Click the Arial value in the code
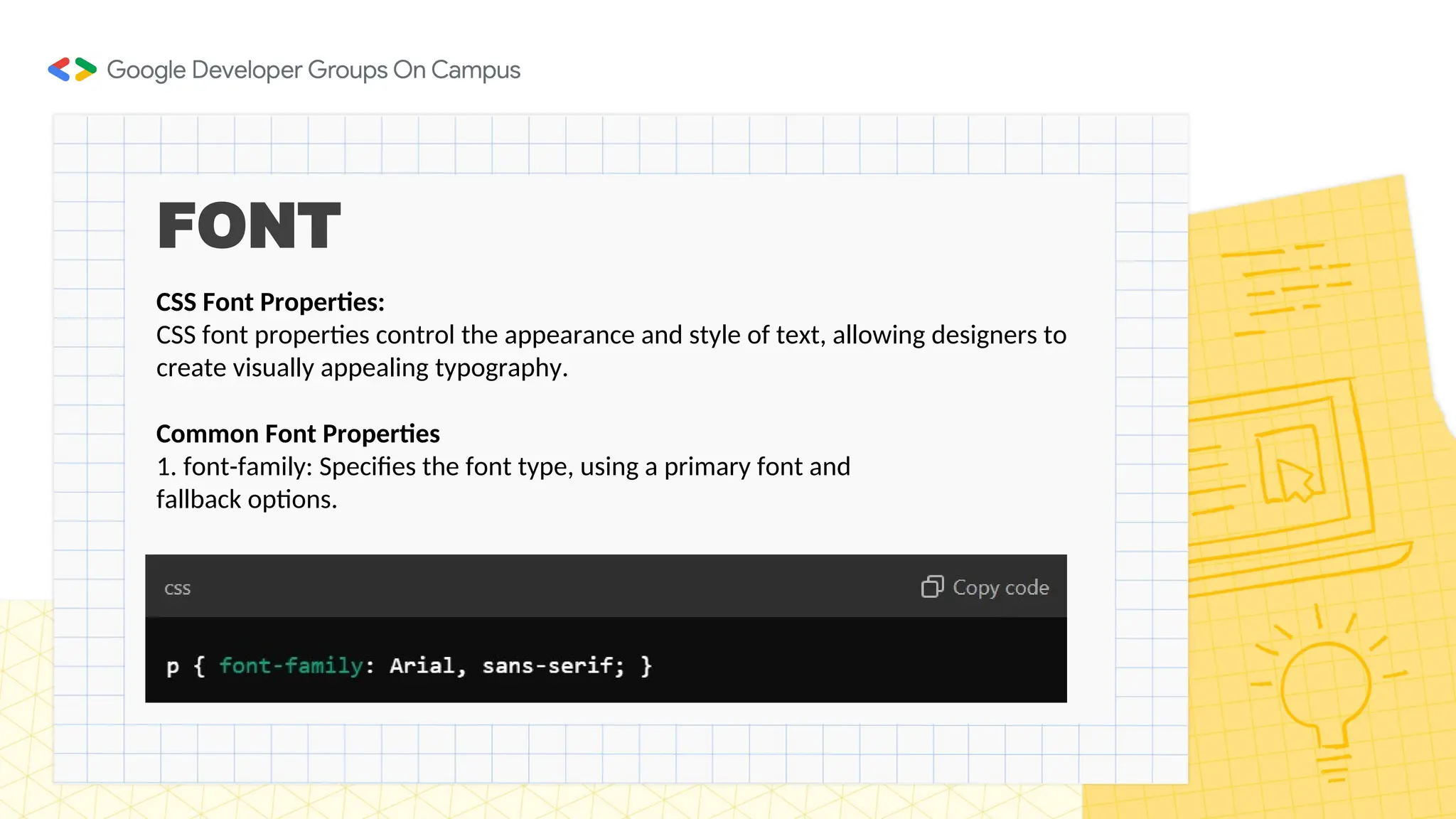1456x819 pixels. point(422,665)
